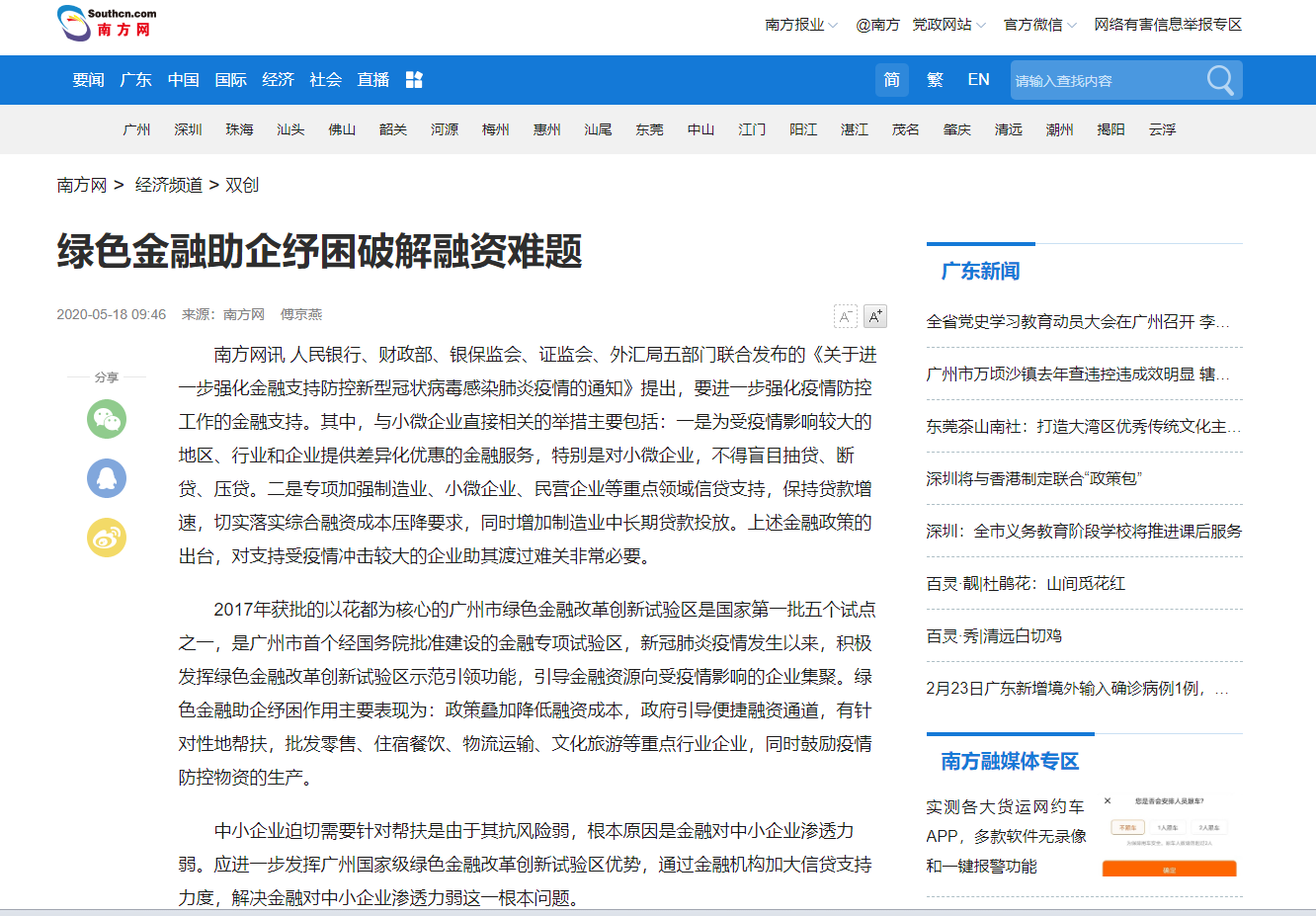Viewport: 1316px width, 916px height.
Task: Click the 经济频道 breadcrumb link
Action: (x=169, y=185)
